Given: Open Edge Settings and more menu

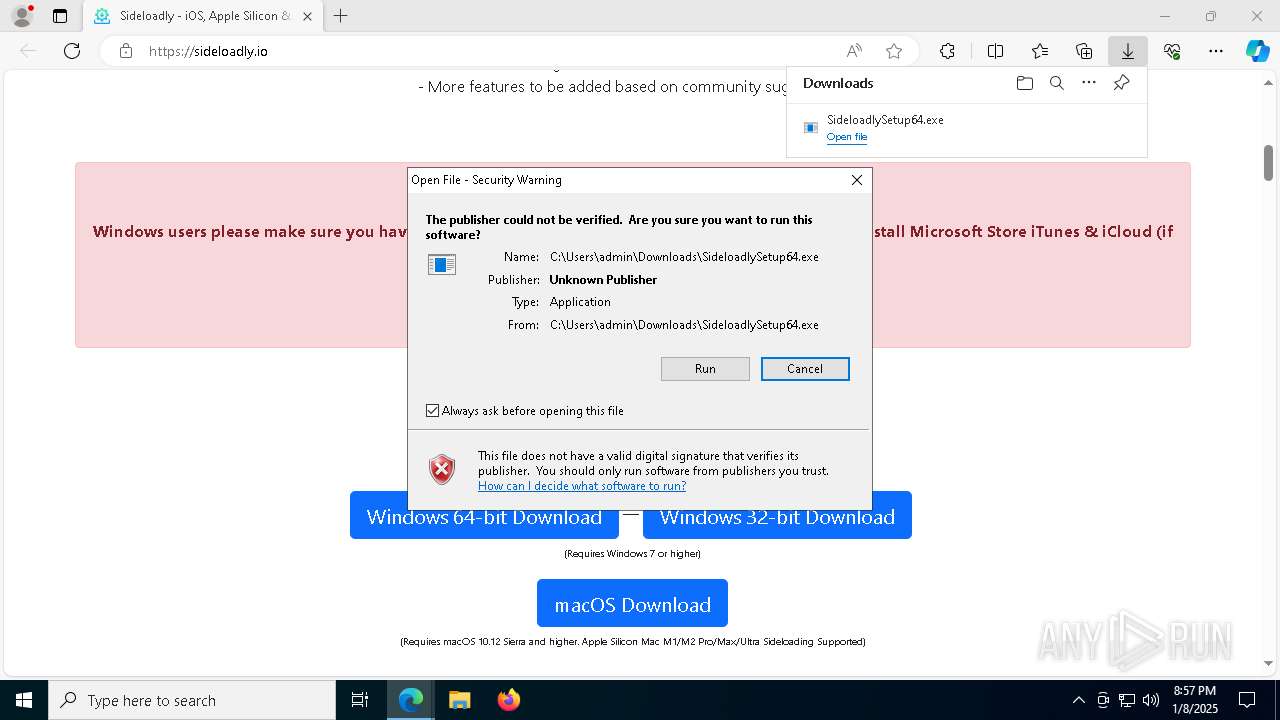Looking at the screenshot, I should [x=1216, y=51].
